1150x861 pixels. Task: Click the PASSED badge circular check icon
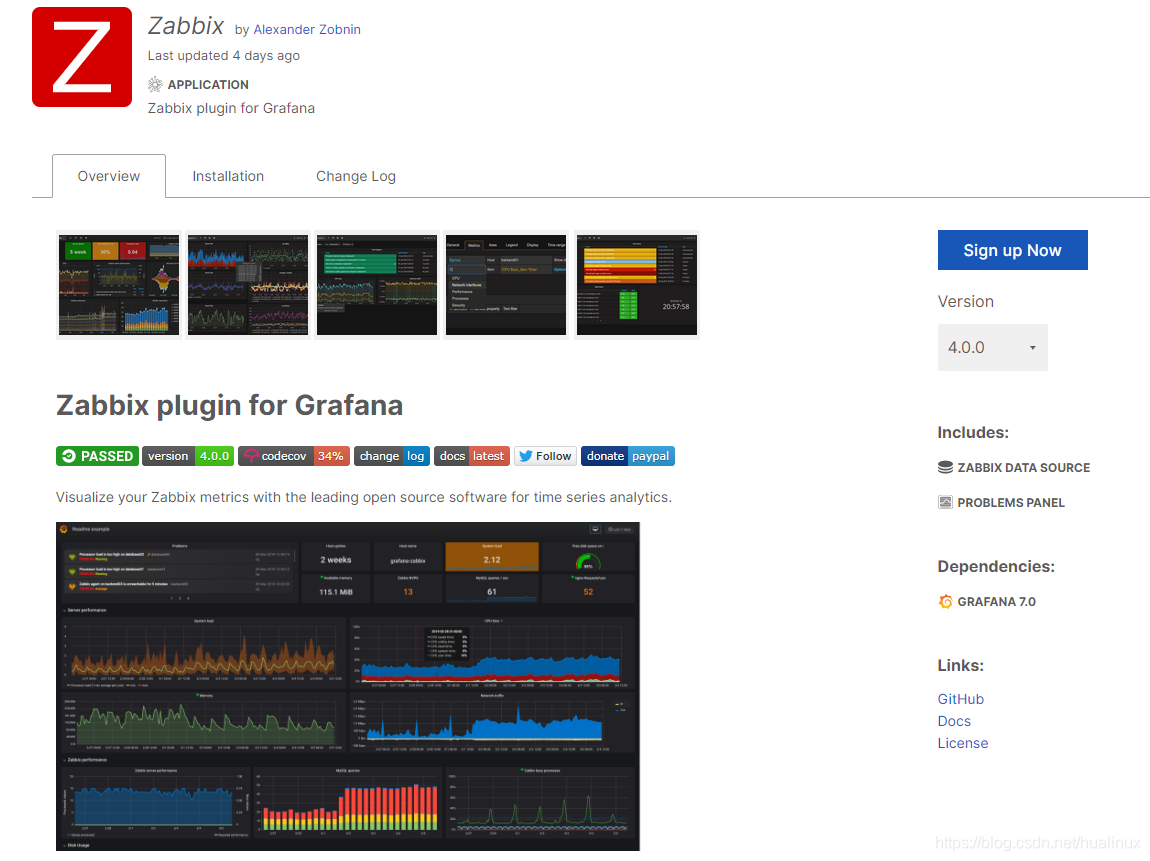[69, 456]
